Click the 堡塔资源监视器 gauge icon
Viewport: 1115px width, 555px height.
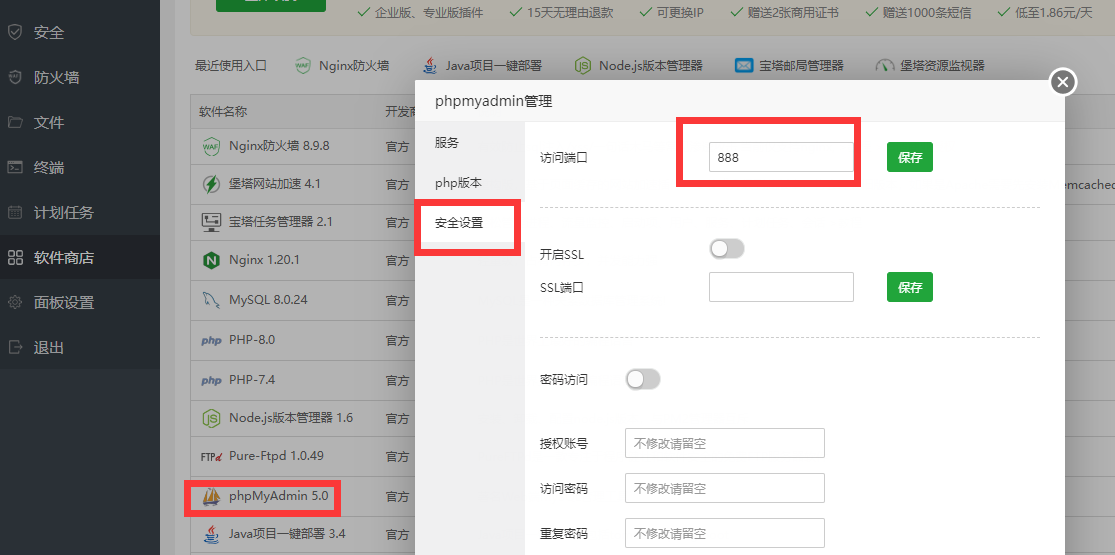click(x=885, y=65)
